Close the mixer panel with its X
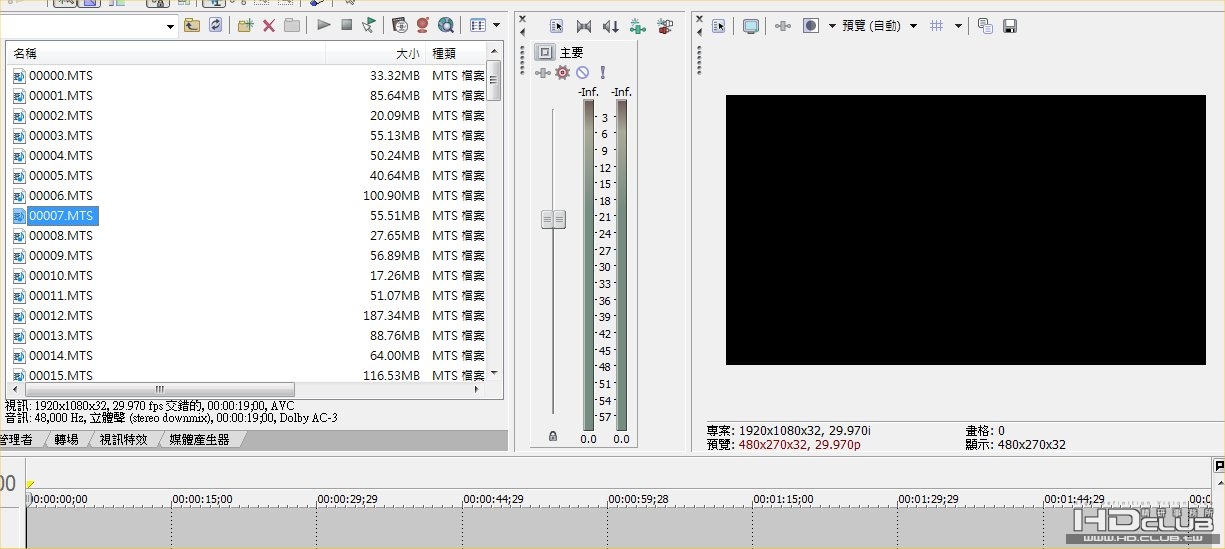Screen dimensions: 1225x549 tap(522, 18)
